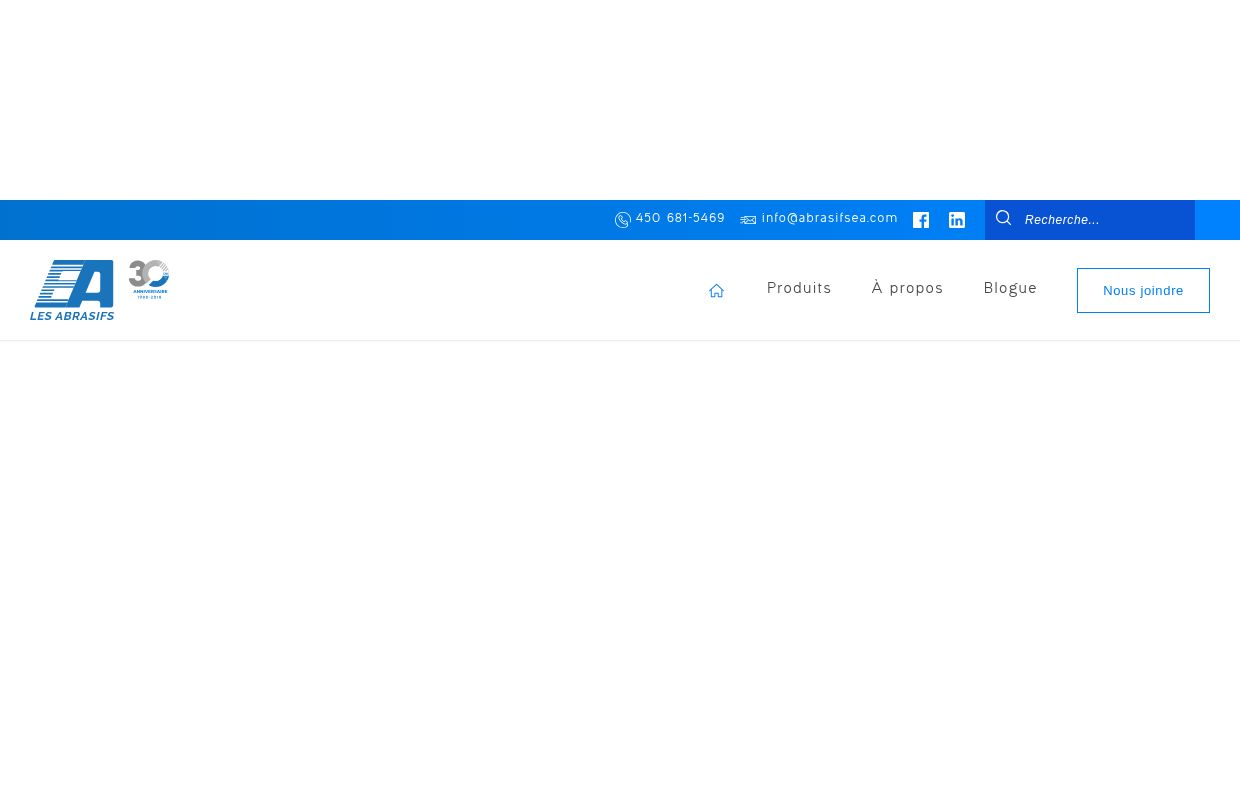Go to home via house icon
Image resolution: width=1240 pixels, height=800 pixels.
[x=716, y=291]
